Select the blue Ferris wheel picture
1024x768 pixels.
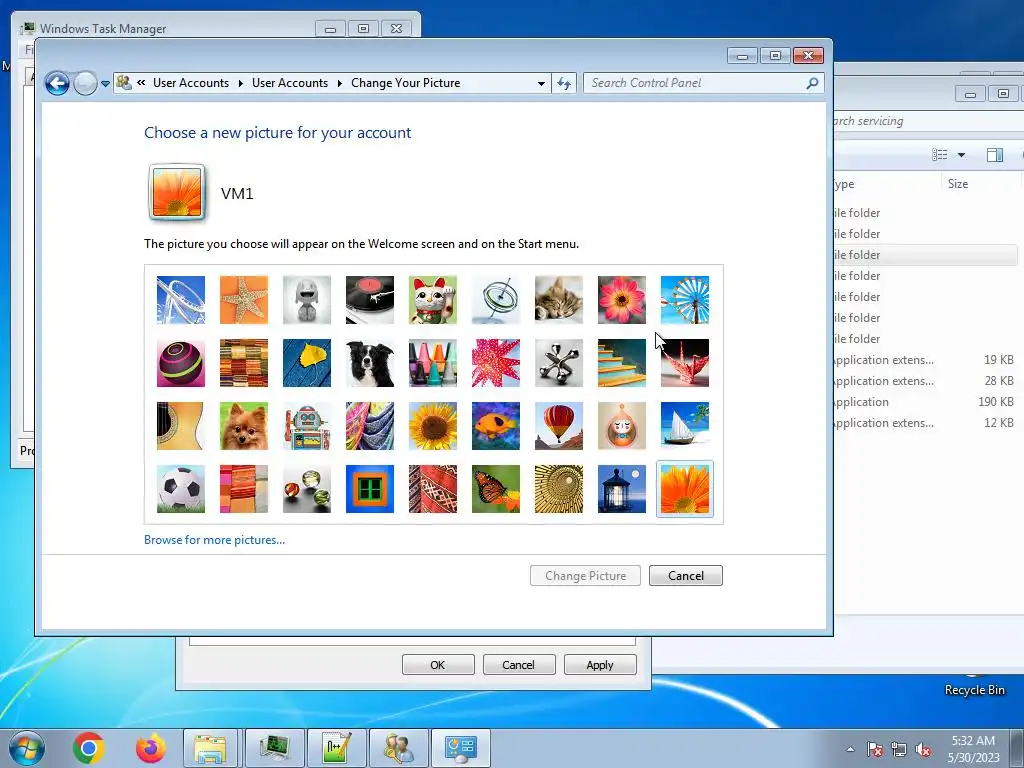point(684,300)
